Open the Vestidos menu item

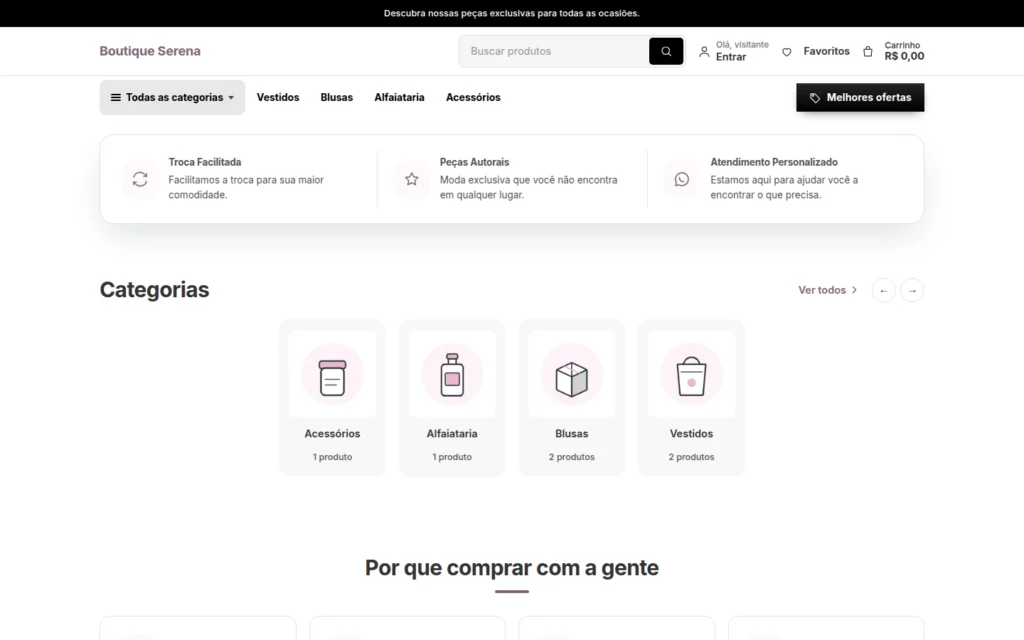coord(278,97)
